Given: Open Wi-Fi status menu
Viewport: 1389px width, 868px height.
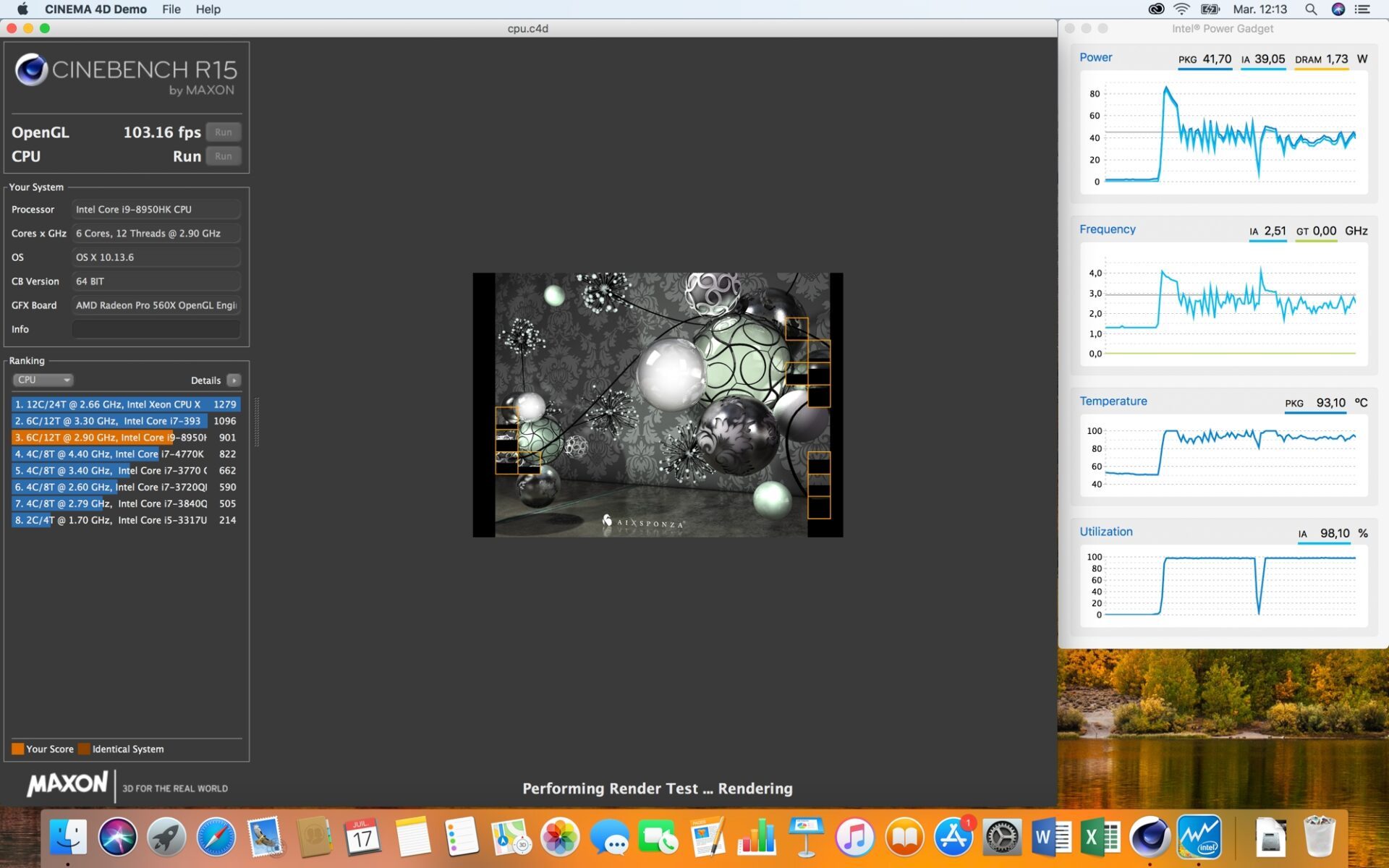Looking at the screenshot, I should pos(1181,9).
